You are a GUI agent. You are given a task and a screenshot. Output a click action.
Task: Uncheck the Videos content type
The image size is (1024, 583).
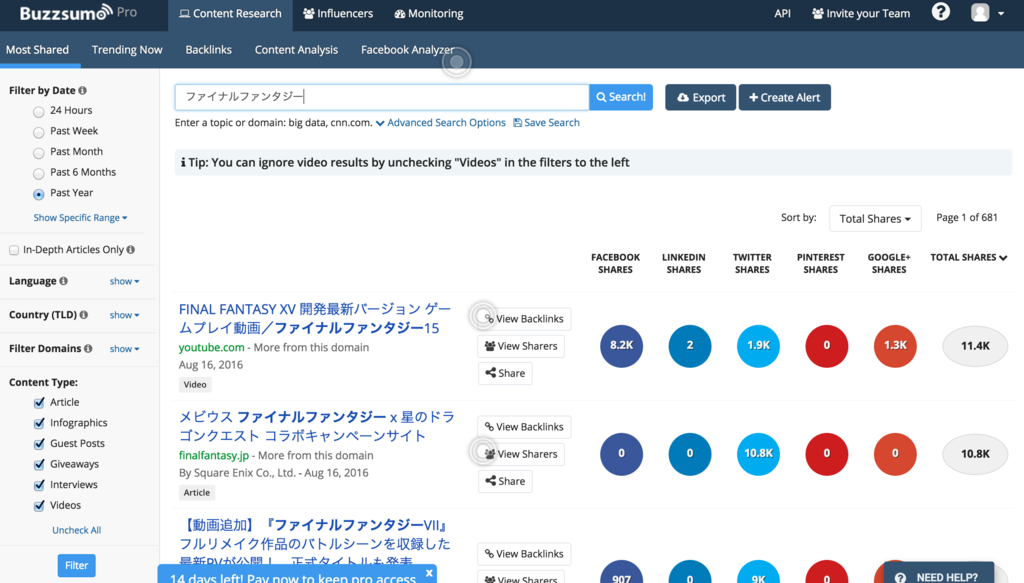39,505
